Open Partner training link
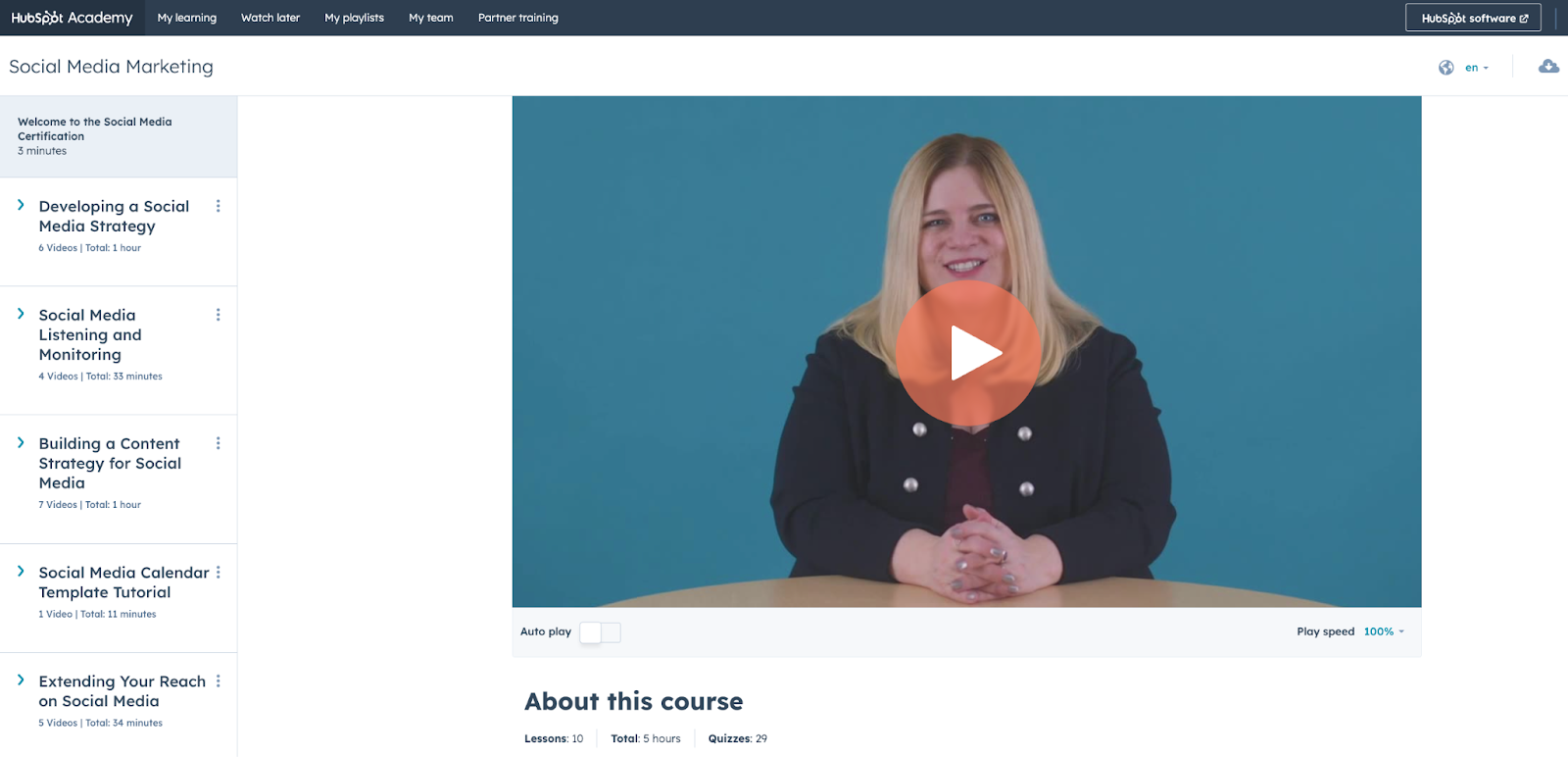The height and width of the screenshot is (757, 1568). click(x=518, y=18)
